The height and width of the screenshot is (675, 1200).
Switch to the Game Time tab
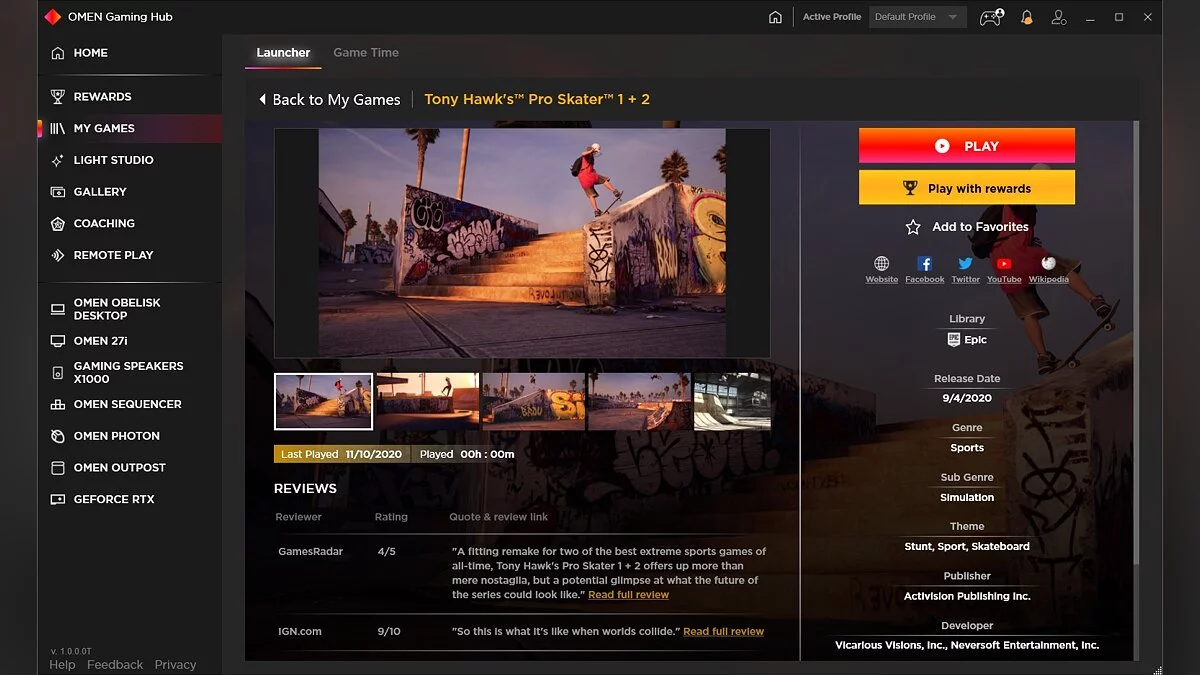click(366, 53)
